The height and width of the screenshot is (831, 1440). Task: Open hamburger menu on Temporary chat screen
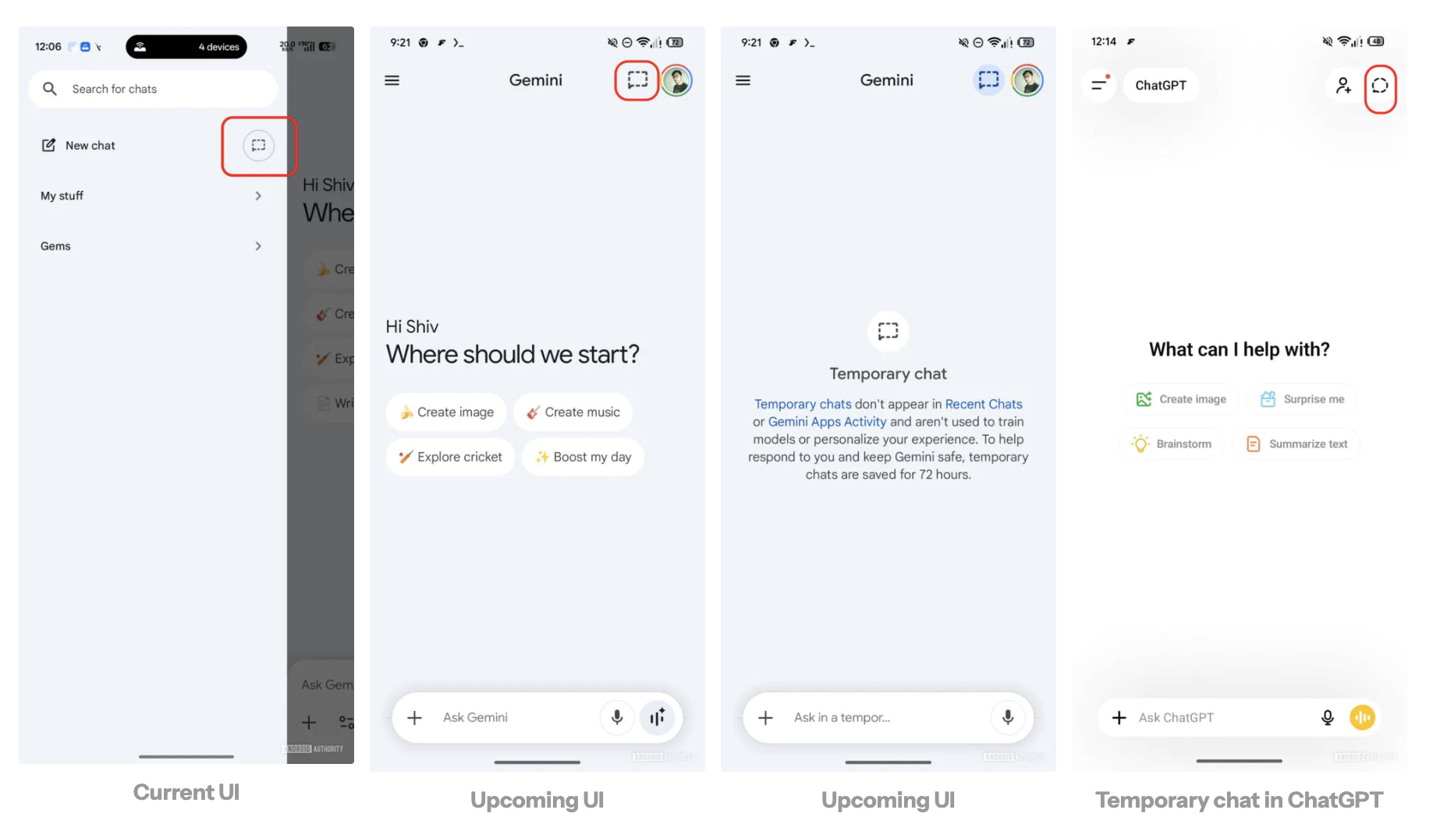click(743, 80)
